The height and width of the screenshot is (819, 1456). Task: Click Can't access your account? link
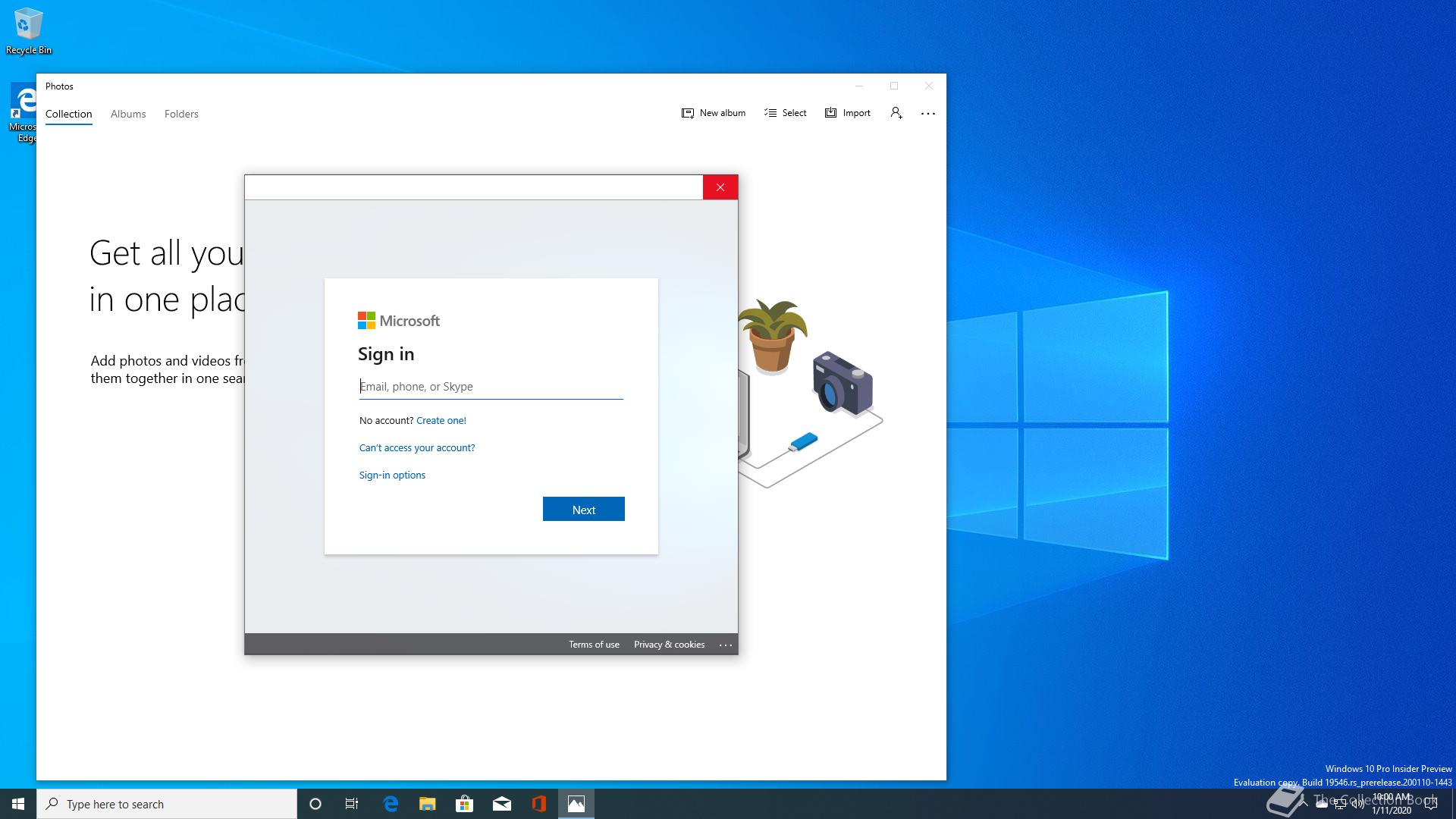[x=417, y=447]
